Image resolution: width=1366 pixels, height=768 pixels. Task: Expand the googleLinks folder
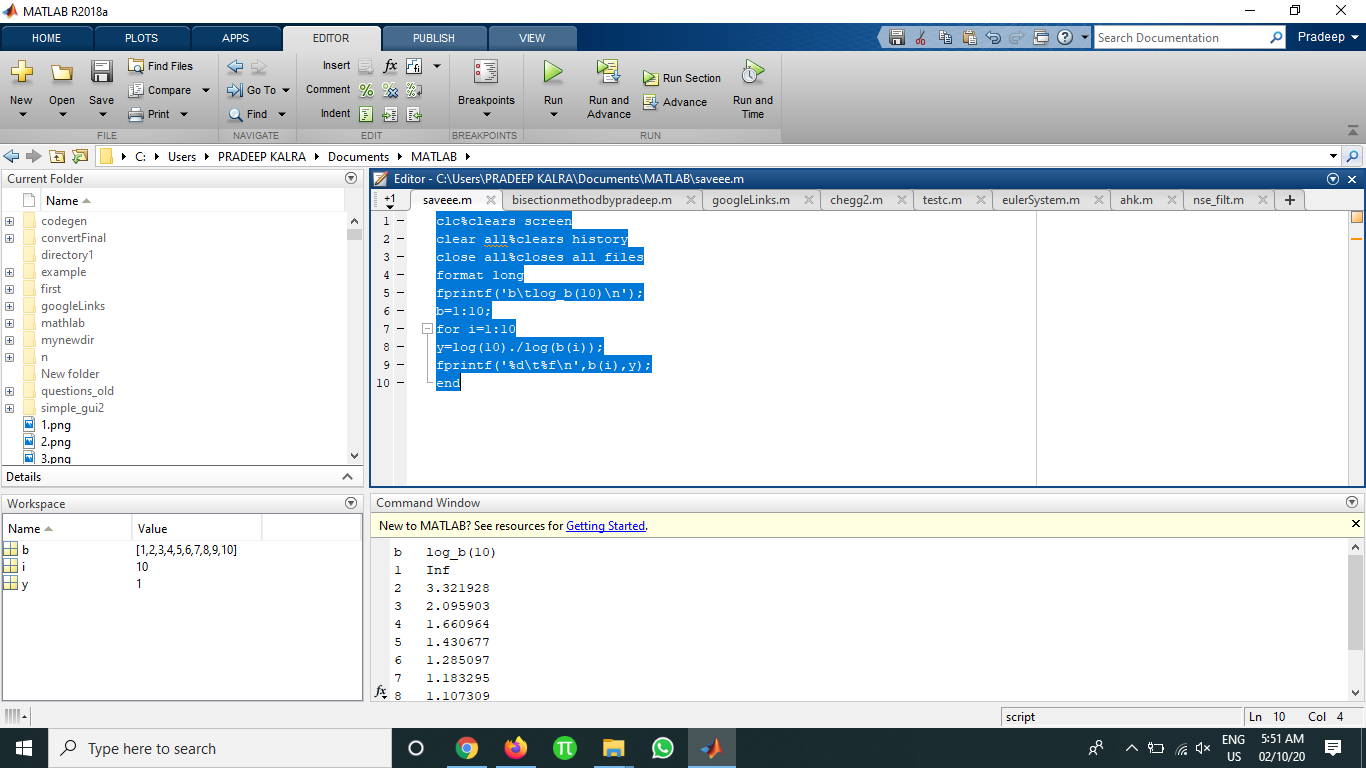click(x=9, y=306)
